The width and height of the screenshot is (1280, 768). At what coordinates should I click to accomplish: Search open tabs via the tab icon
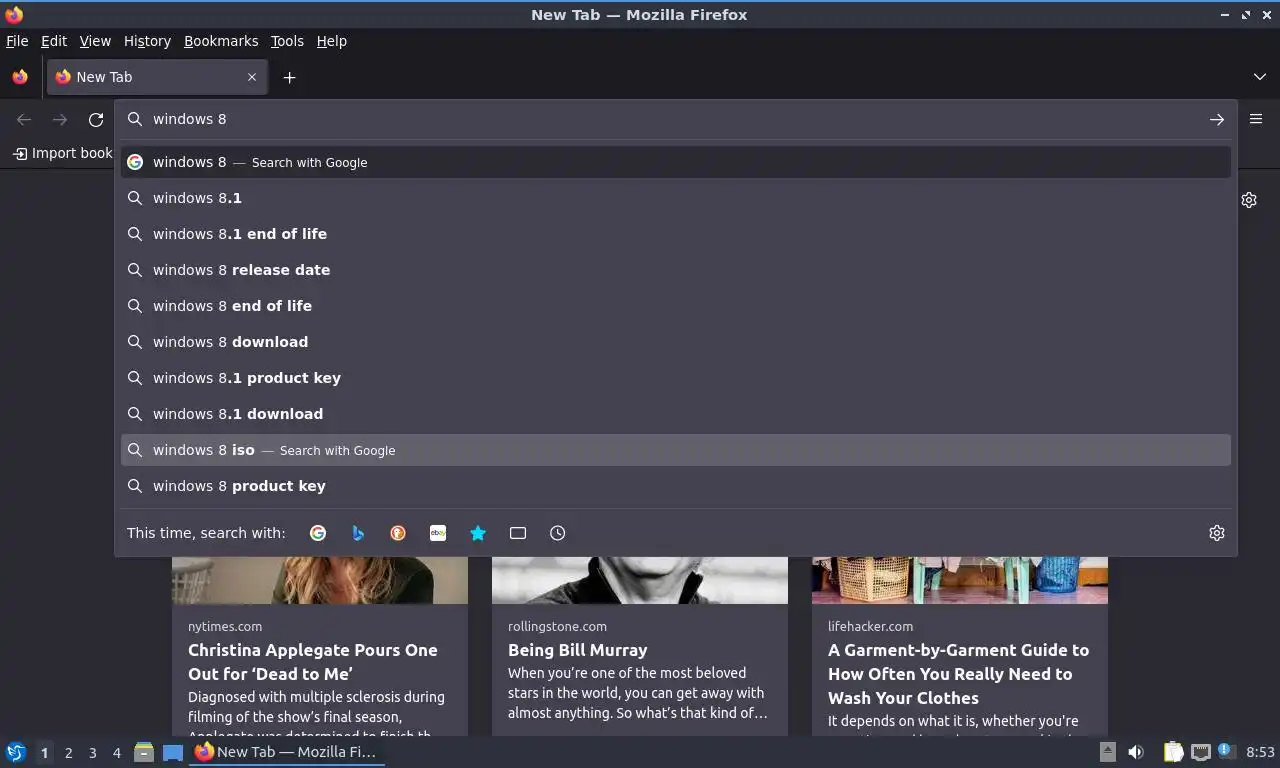[x=518, y=533]
